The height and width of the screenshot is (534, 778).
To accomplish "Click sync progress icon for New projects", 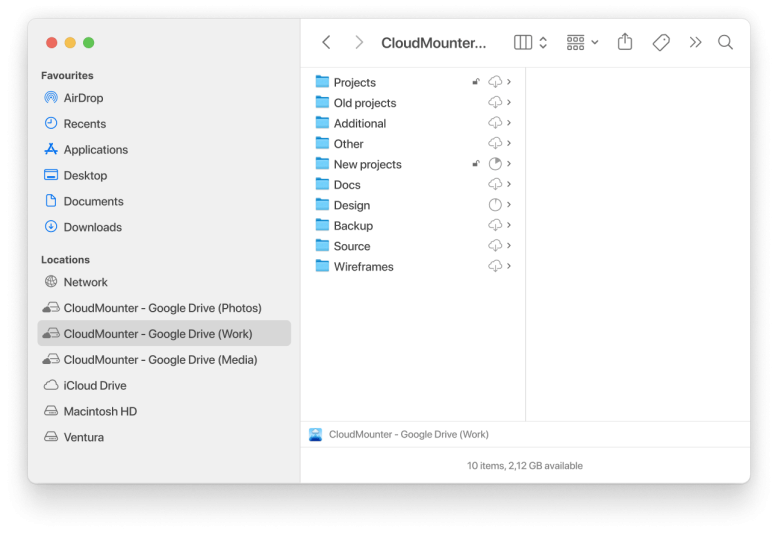I will (495, 163).
